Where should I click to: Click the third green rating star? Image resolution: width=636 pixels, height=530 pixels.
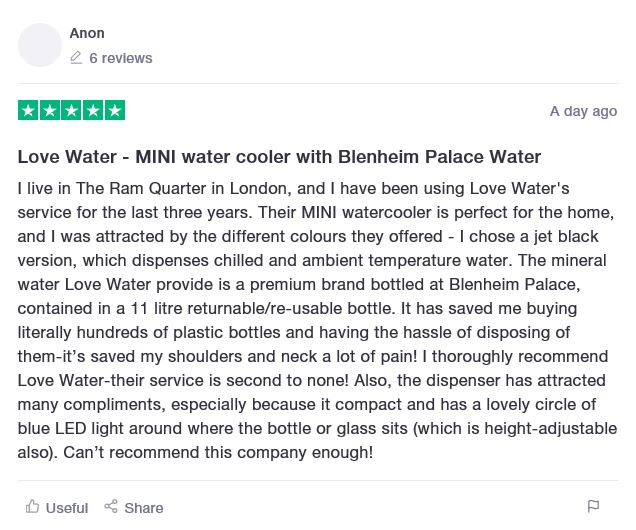72,111
